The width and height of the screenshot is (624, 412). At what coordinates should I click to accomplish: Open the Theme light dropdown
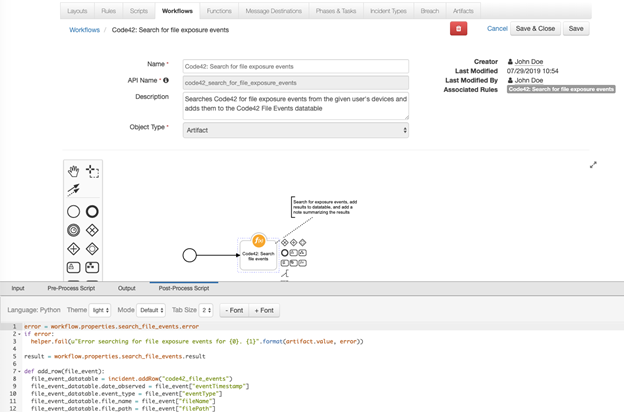[99, 310]
